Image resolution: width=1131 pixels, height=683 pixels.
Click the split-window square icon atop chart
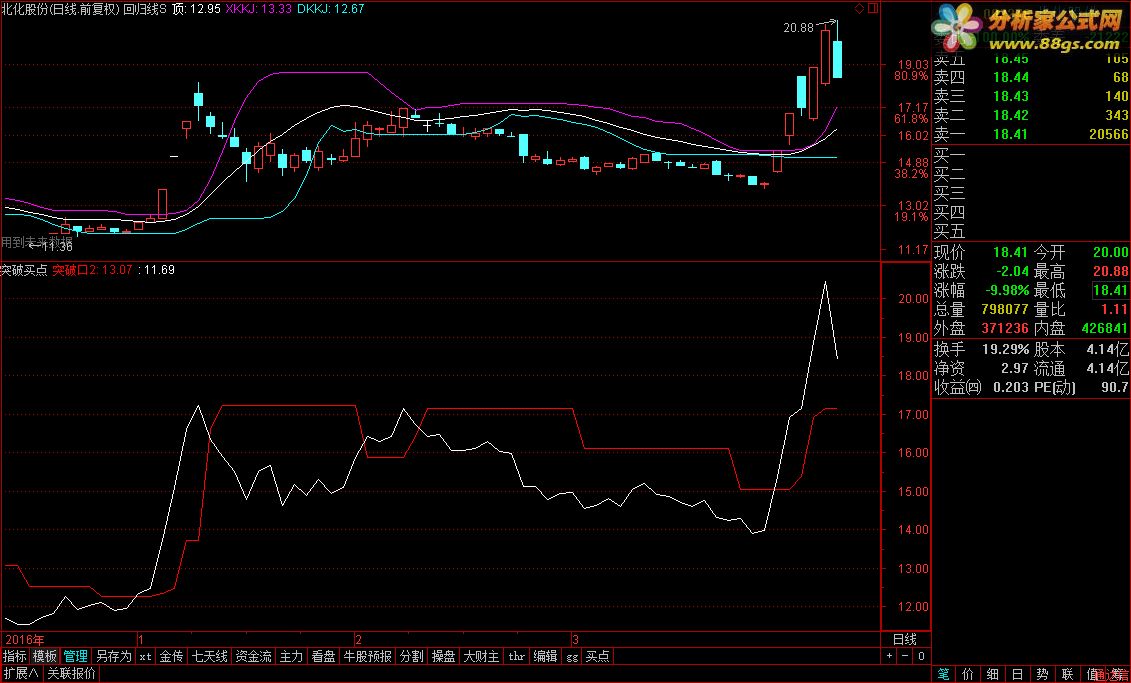click(x=873, y=9)
